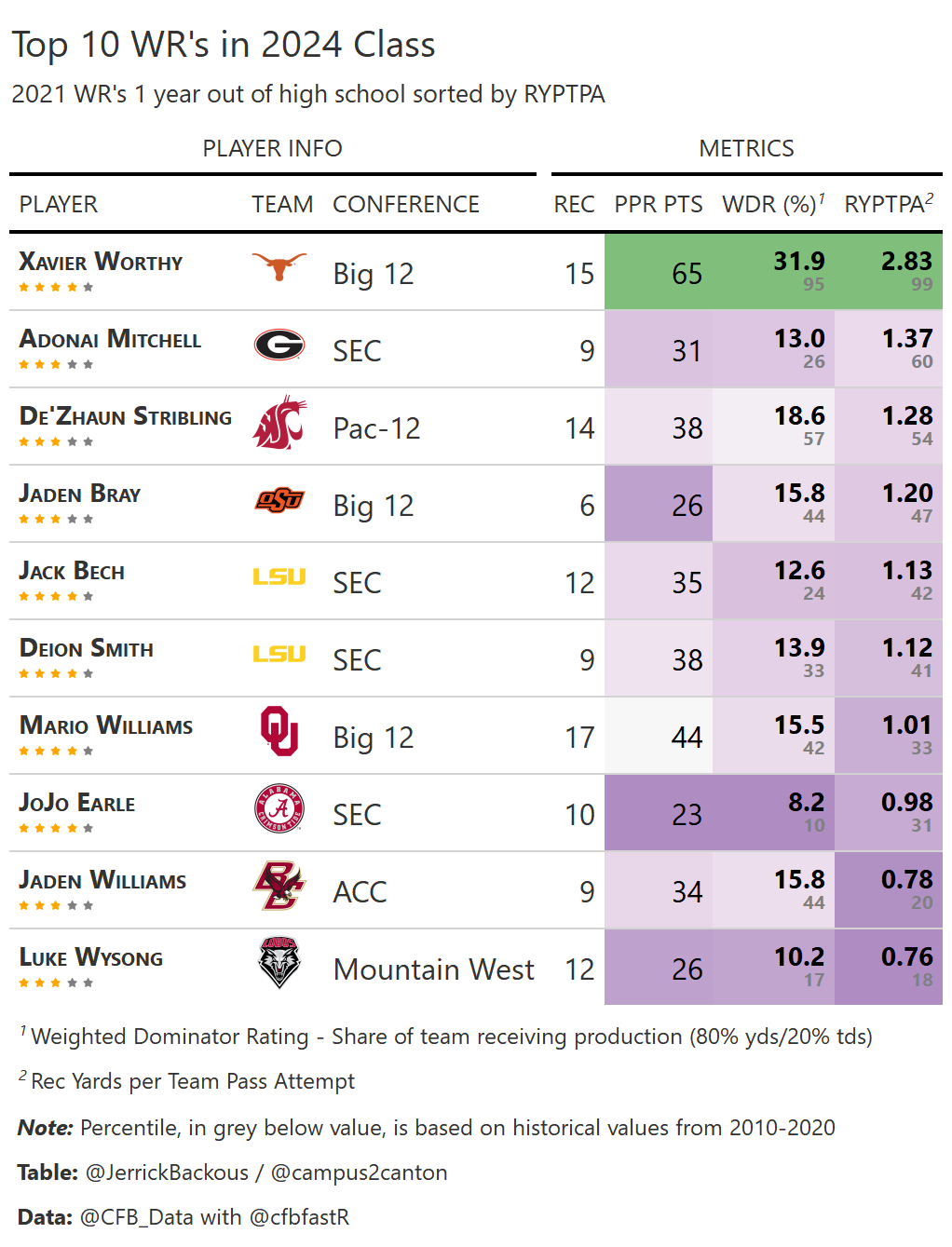Click the player name Luke Wysong
Image resolution: width=952 pixels, height=1247 pixels.
pos(91,957)
